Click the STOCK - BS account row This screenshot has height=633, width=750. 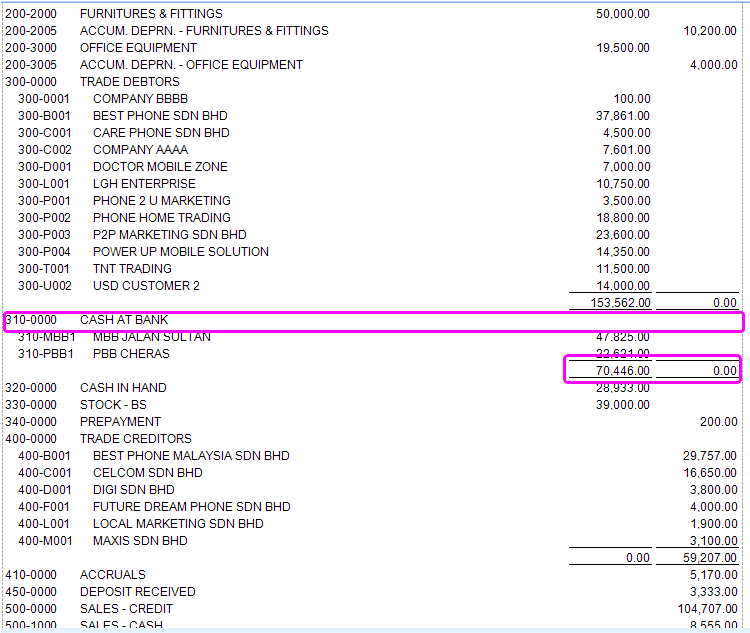pyautogui.click(x=371, y=405)
